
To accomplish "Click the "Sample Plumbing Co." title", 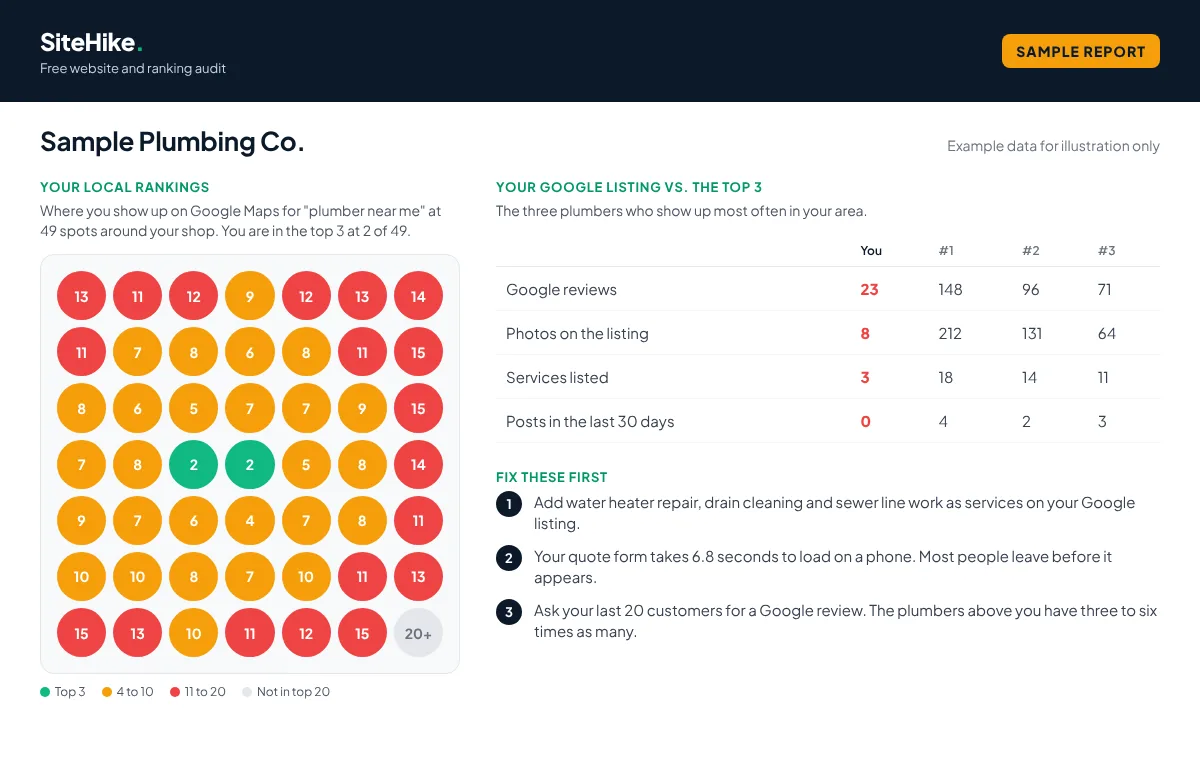I will coord(172,142).
